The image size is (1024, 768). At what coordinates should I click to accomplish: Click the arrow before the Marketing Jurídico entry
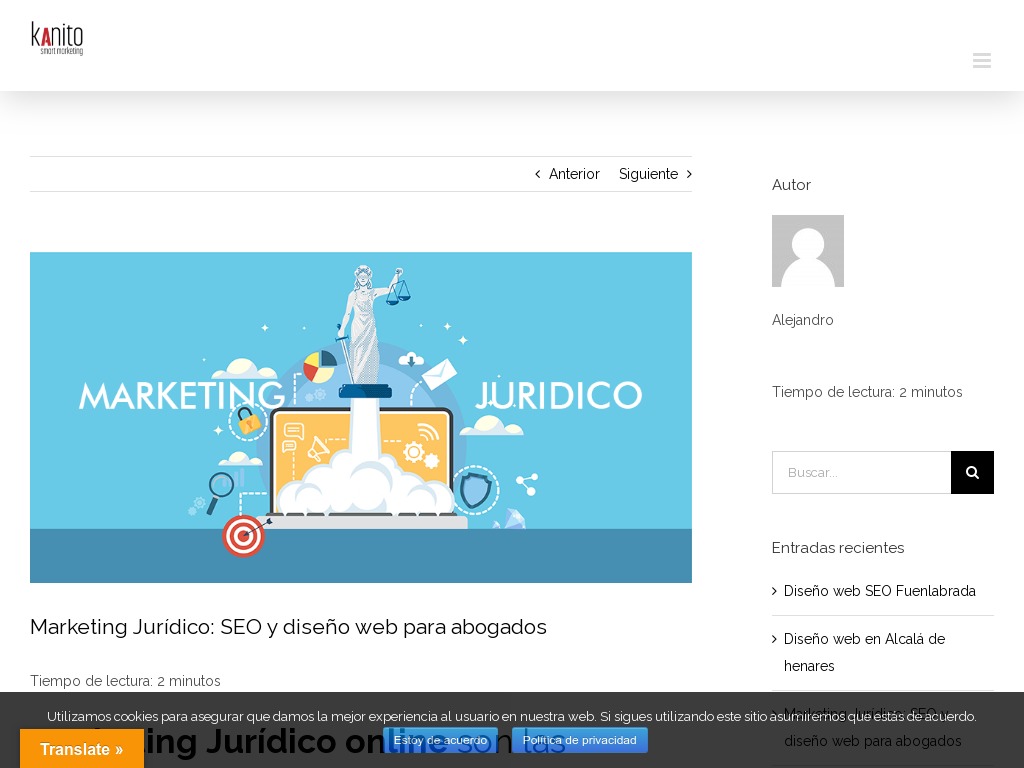click(x=775, y=714)
